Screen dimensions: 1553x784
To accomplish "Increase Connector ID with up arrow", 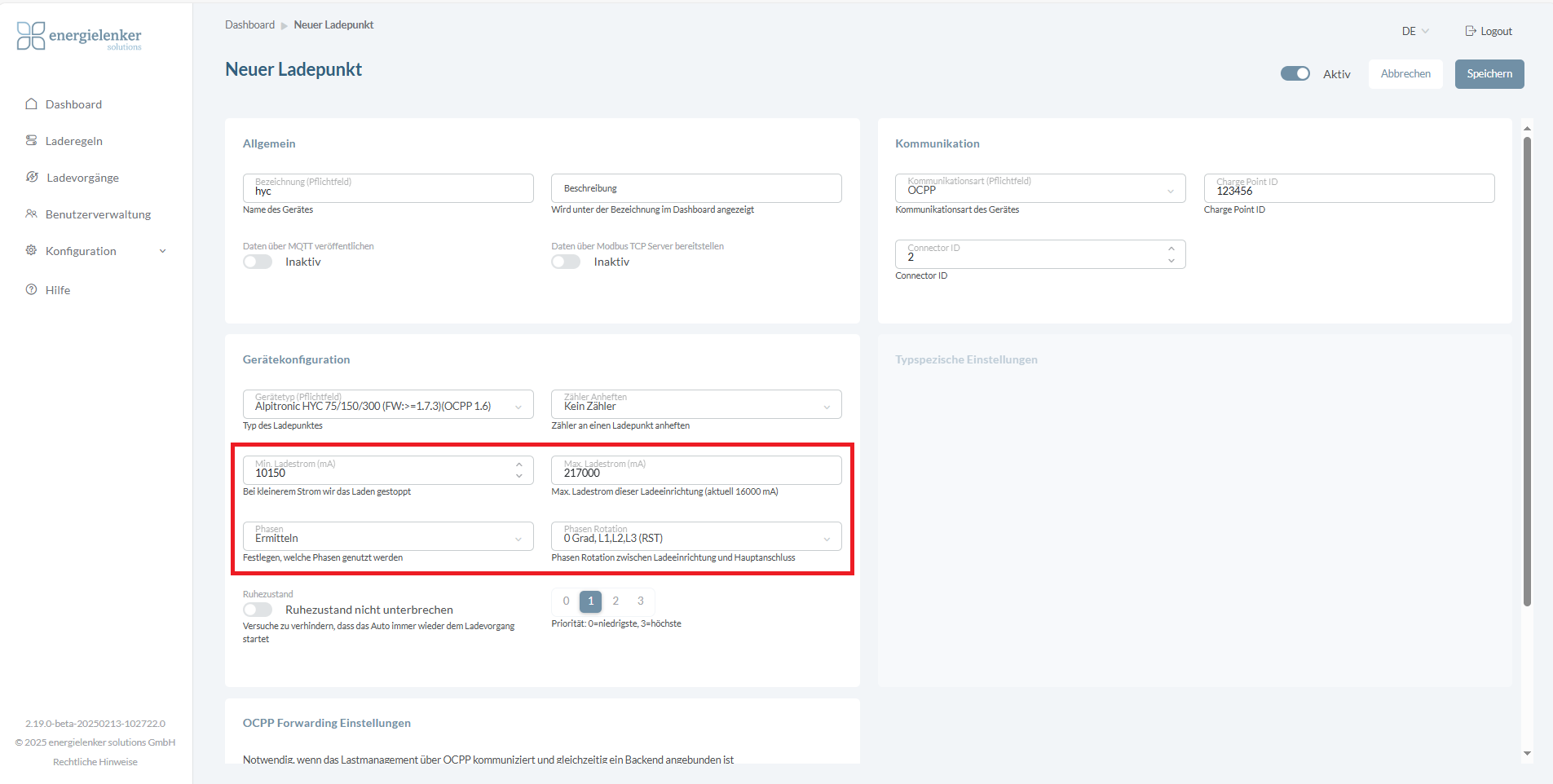I will pyautogui.click(x=1171, y=249).
